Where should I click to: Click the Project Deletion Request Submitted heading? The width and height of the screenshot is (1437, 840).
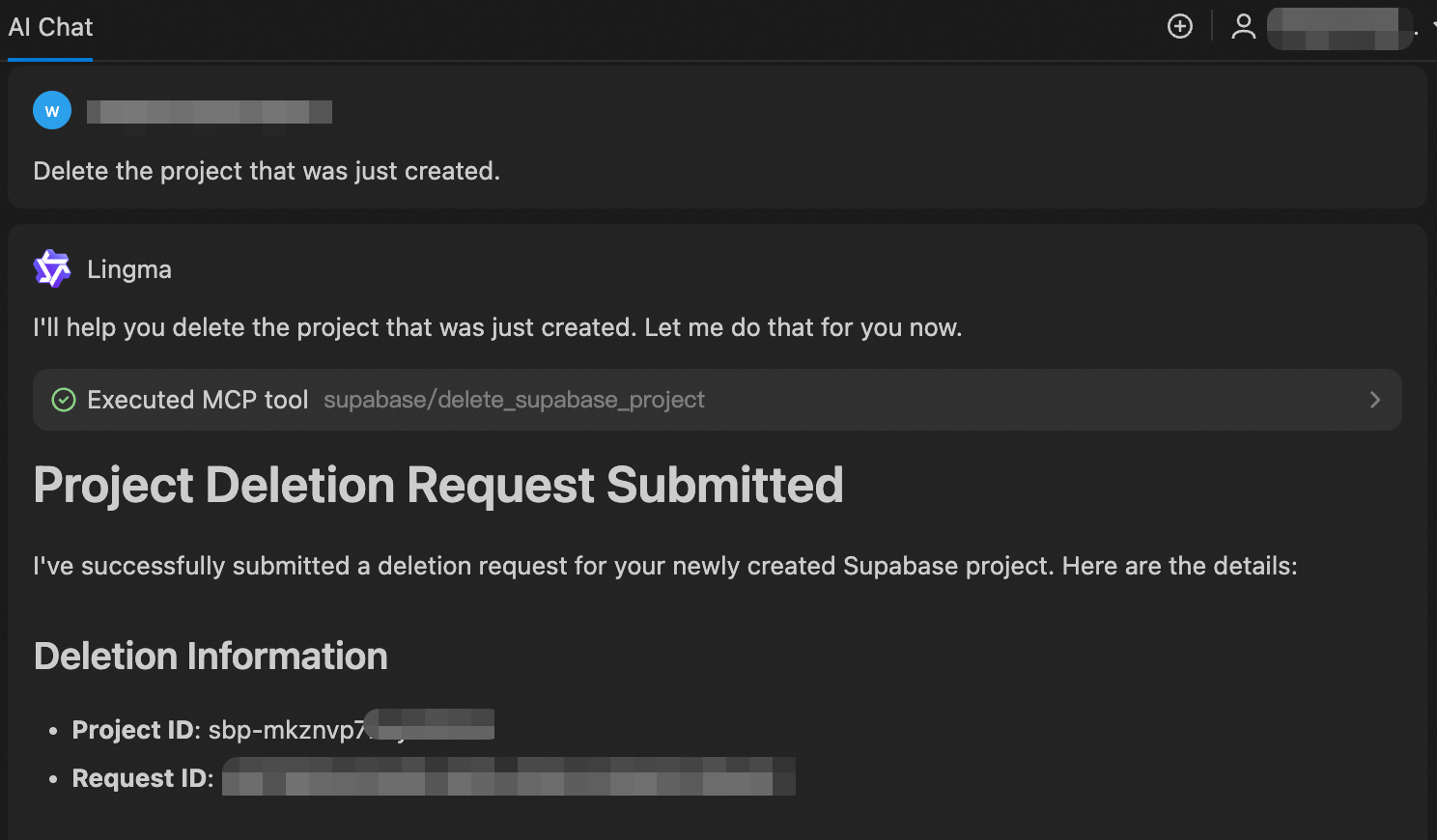[x=438, y=485]
